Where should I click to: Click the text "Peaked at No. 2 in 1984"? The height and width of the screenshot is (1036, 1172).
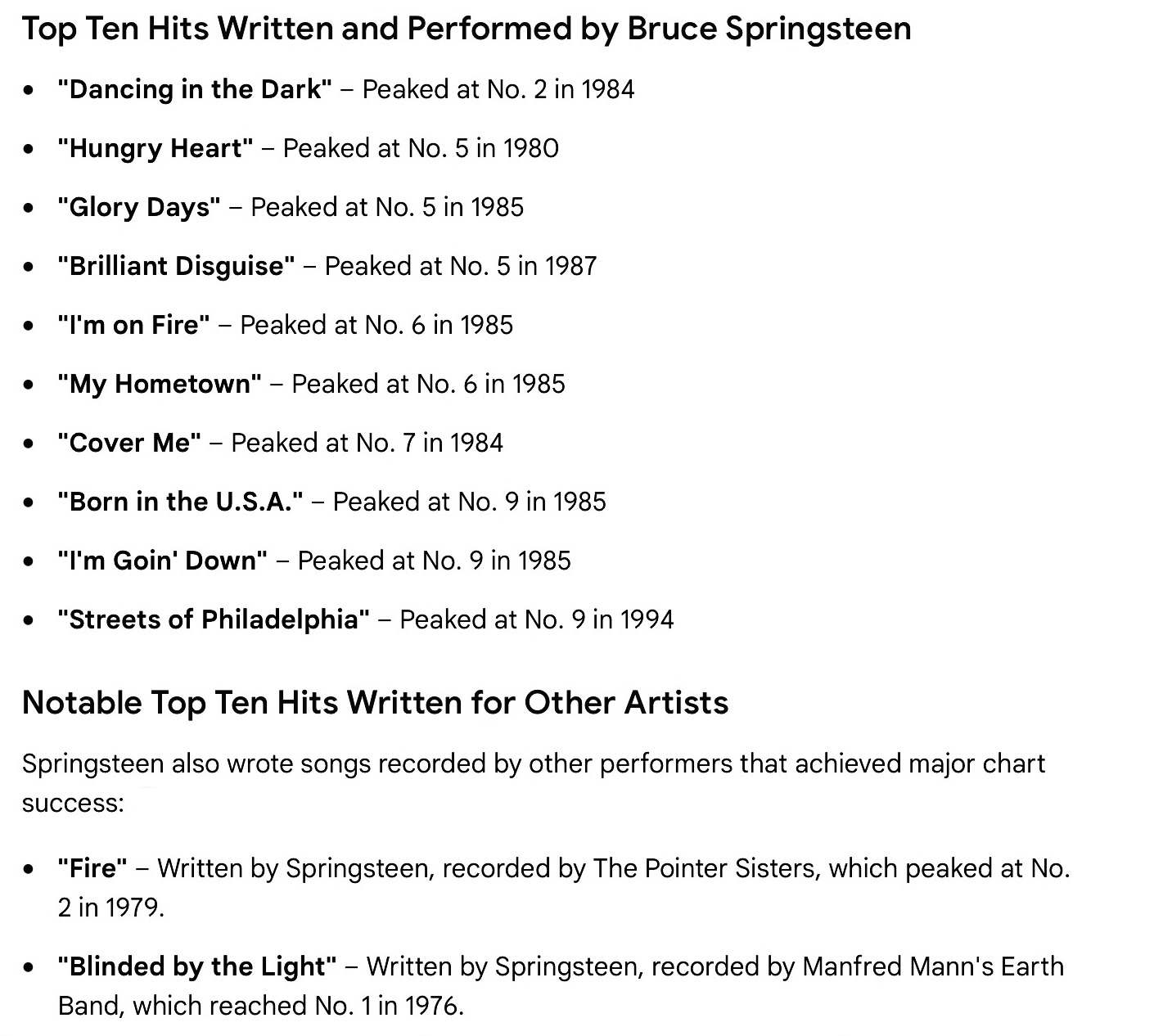point(498,89)
